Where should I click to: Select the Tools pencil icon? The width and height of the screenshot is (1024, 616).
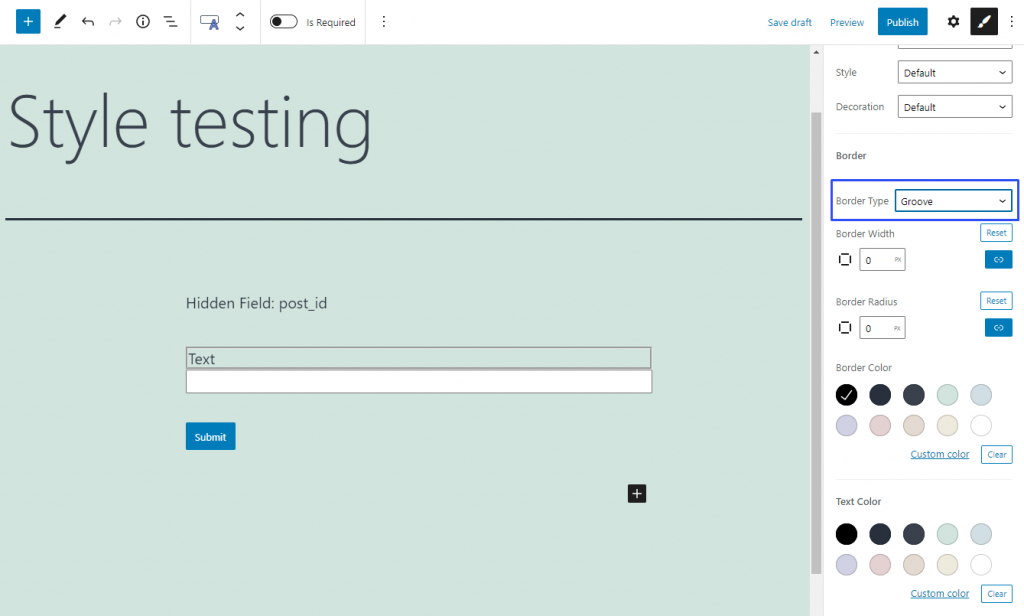click(59, 22)
